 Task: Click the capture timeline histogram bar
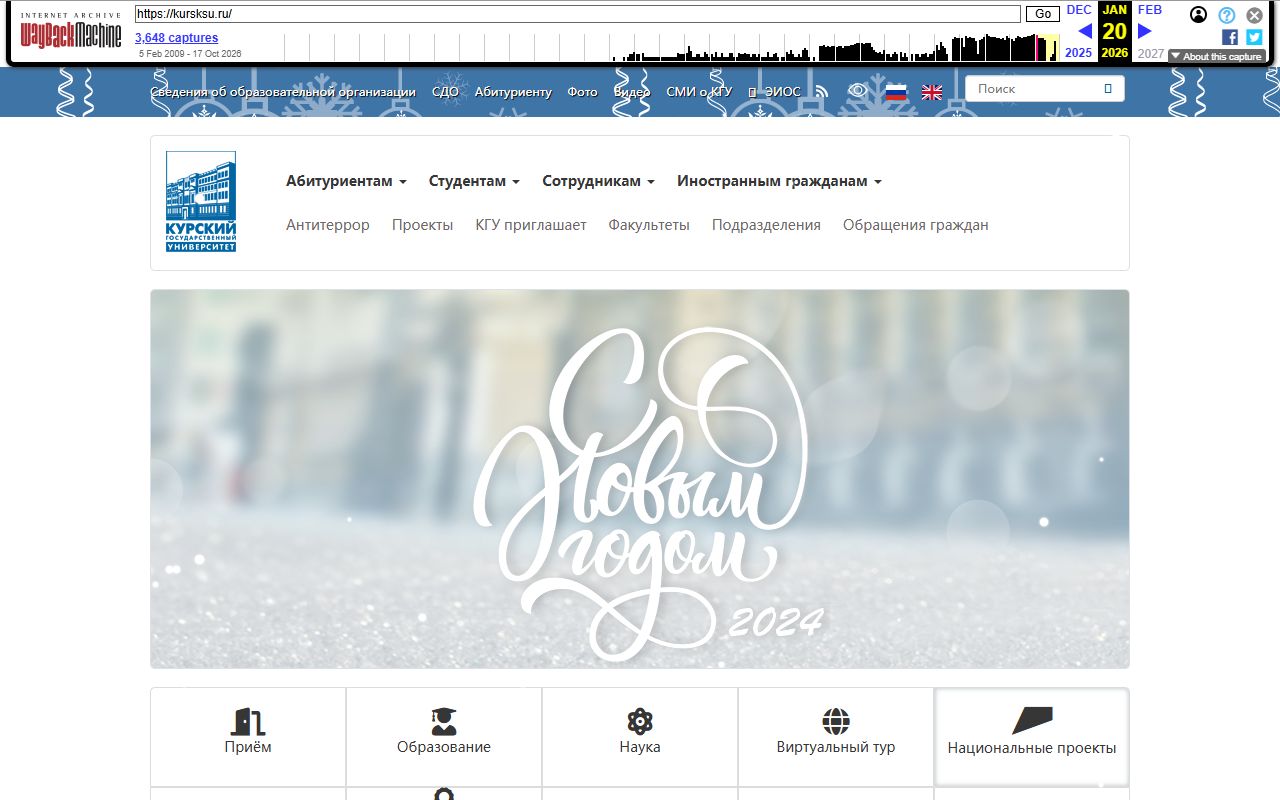pos(672,47)
